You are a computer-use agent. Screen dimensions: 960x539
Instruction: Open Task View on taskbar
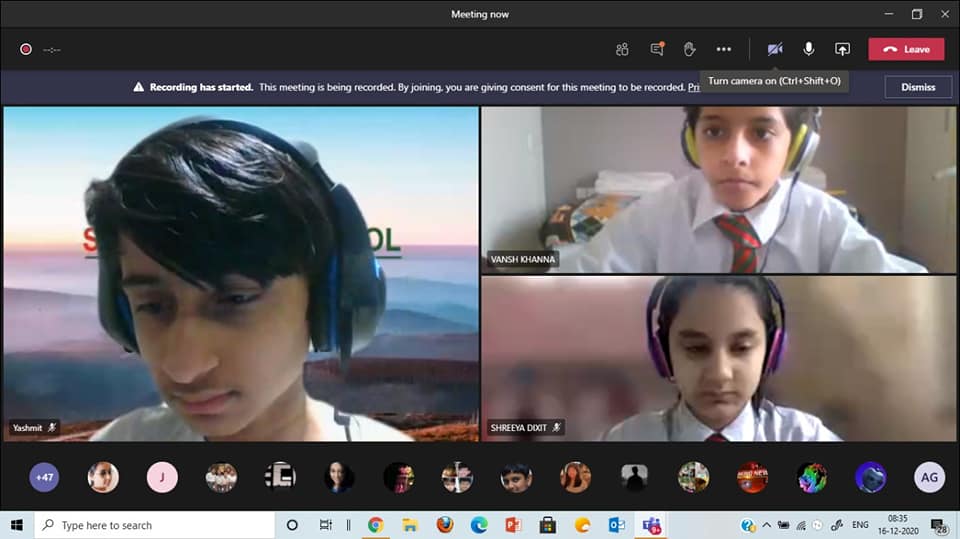(x=326, y=525)
